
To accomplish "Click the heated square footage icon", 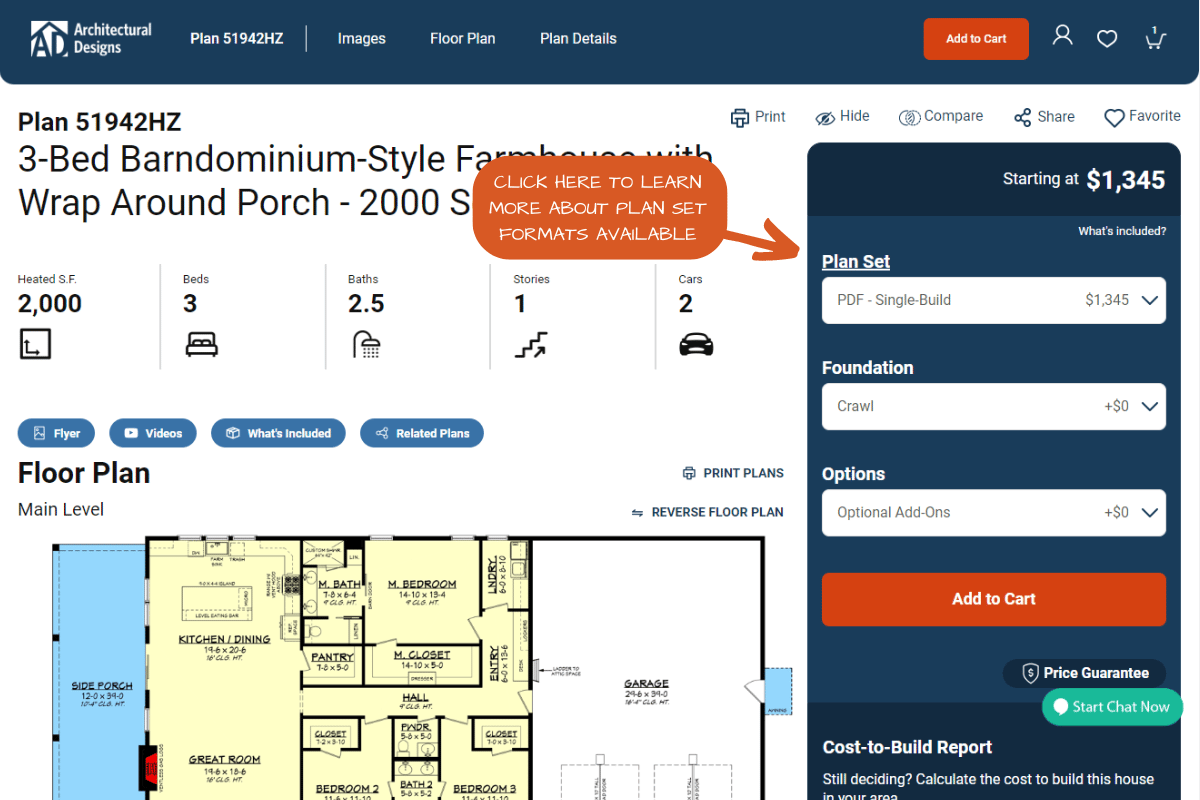I will (35, 343).
